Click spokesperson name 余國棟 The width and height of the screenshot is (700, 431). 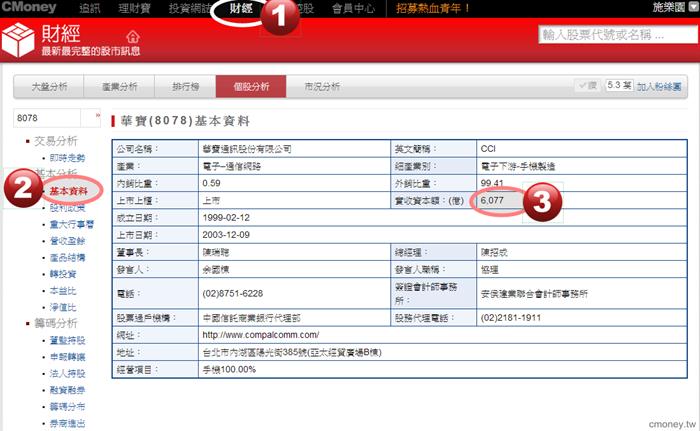[x=216, y=269]
